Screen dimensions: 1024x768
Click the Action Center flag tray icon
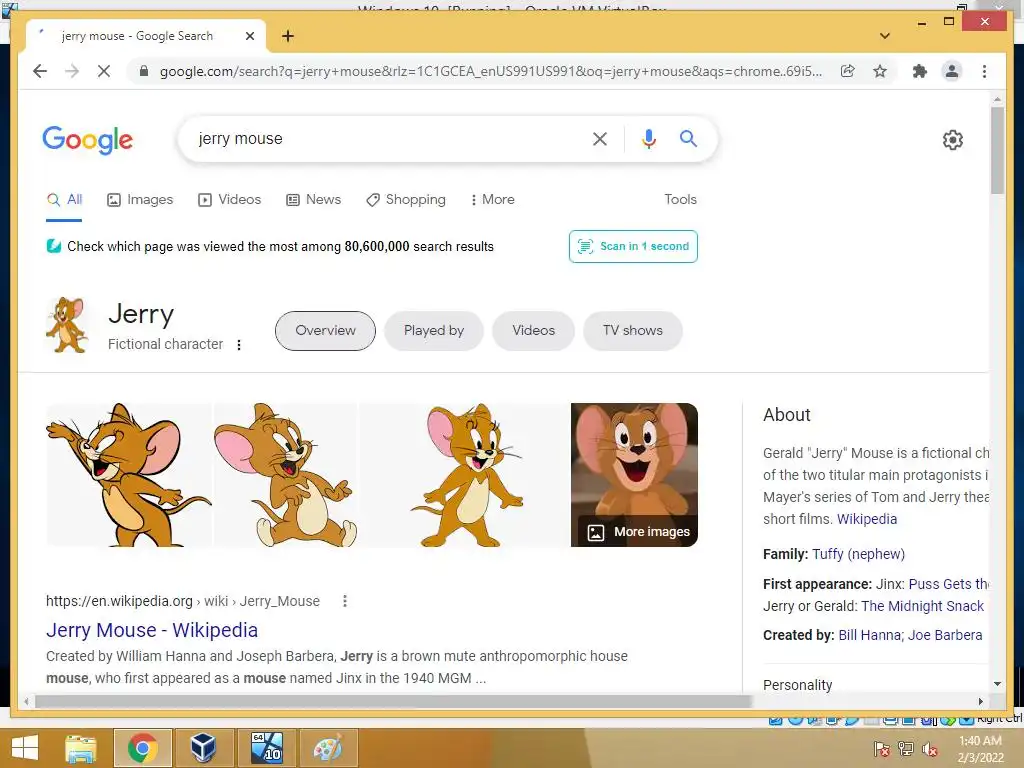tap(881, 749)
